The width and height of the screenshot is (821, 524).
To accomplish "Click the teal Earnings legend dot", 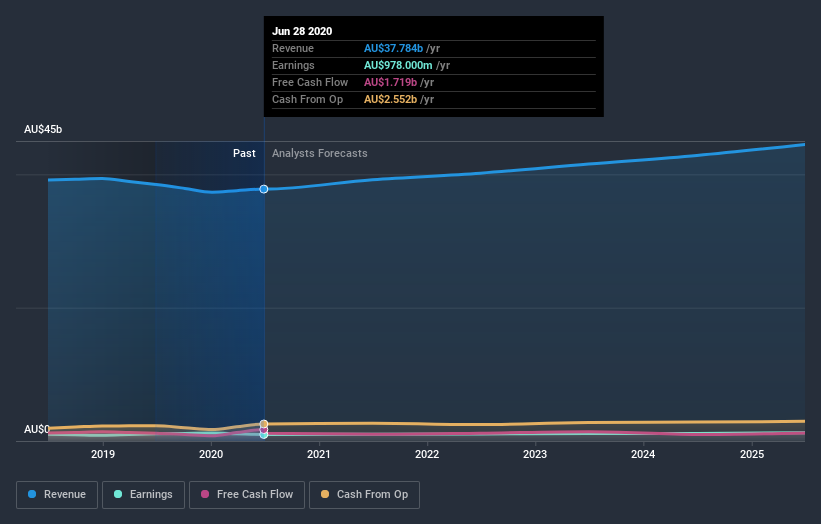I will click(x=118, y=494).
